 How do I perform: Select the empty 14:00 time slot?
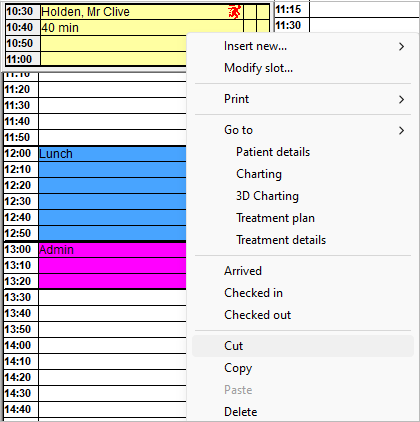pyautogui.click(x=112, y=345)
